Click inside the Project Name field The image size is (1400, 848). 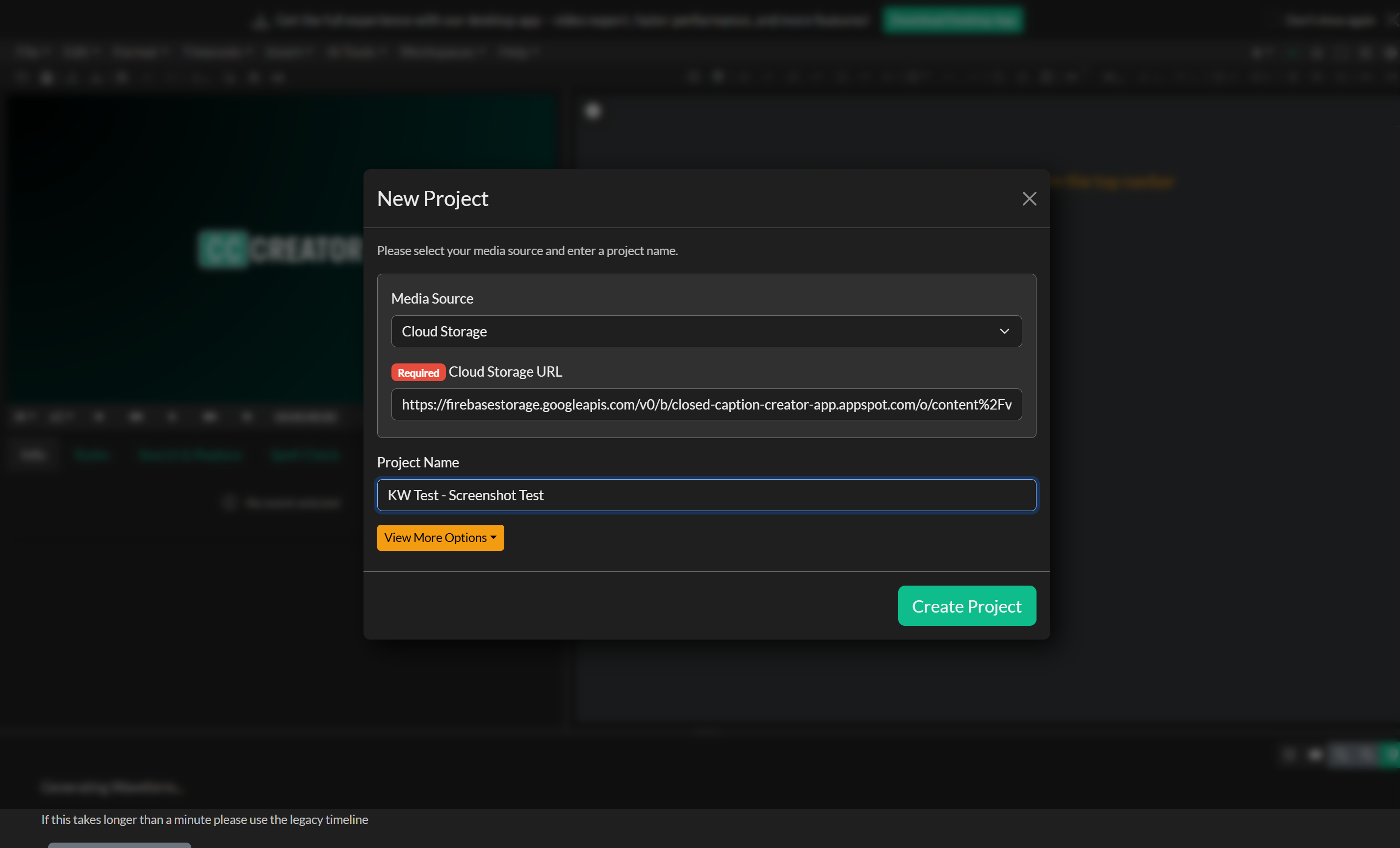(x=706, y=495)
